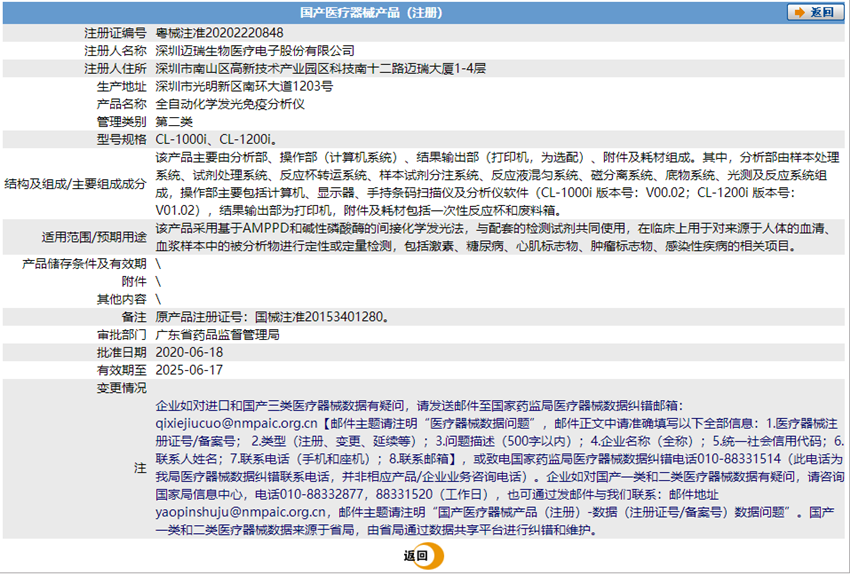Click the 生产地址 label
The width and height of the screenshot is (850, 575).
point(121,87)
